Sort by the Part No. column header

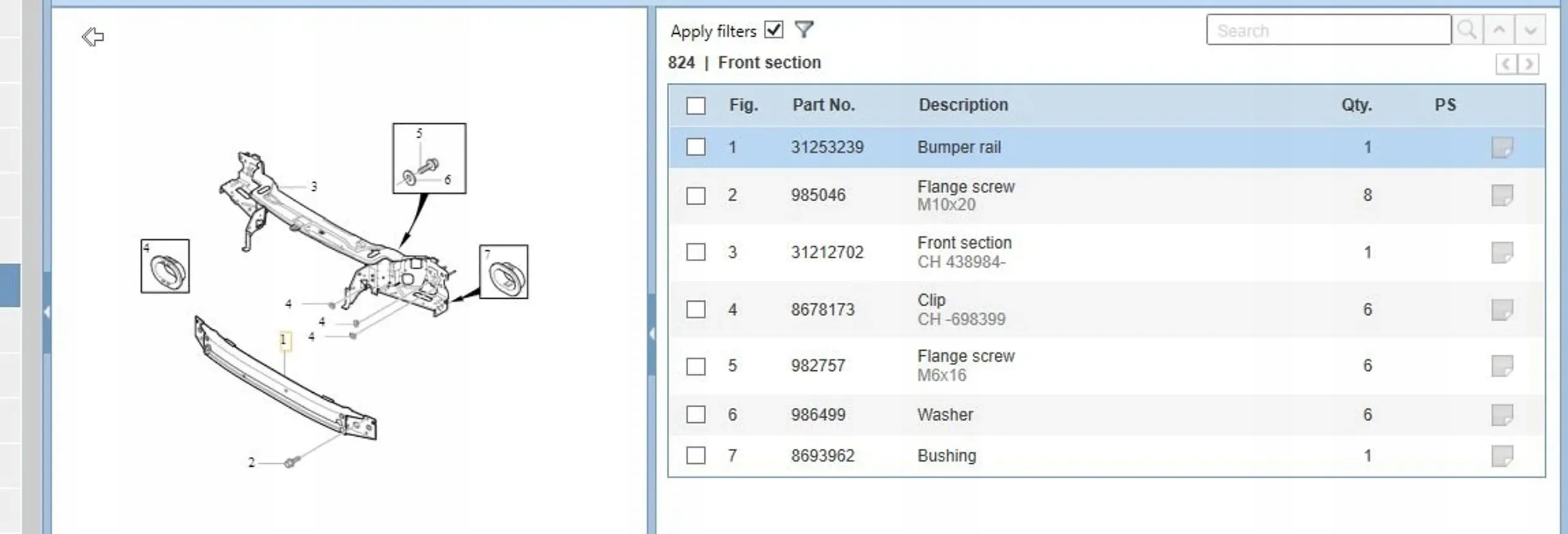(824, 105)
